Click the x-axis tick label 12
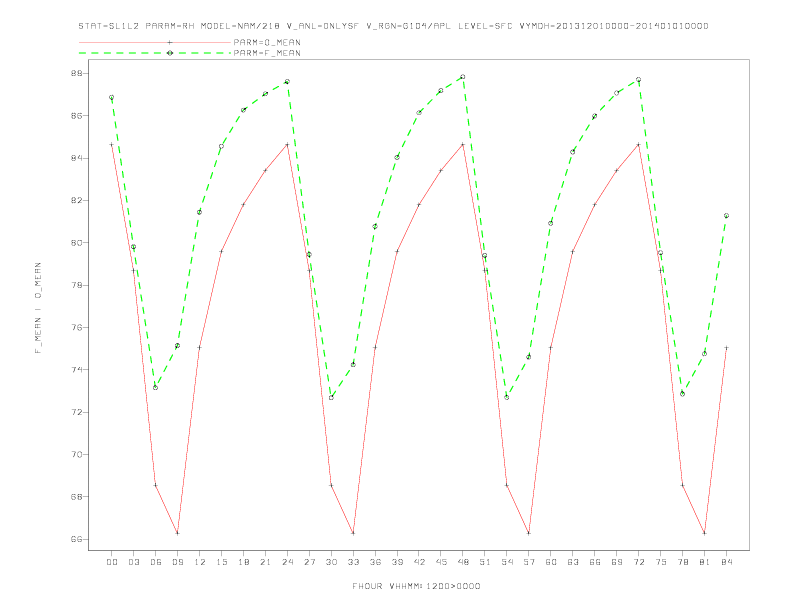The width and height of the screenshot is (792, 612). click(x=200, y=562)
